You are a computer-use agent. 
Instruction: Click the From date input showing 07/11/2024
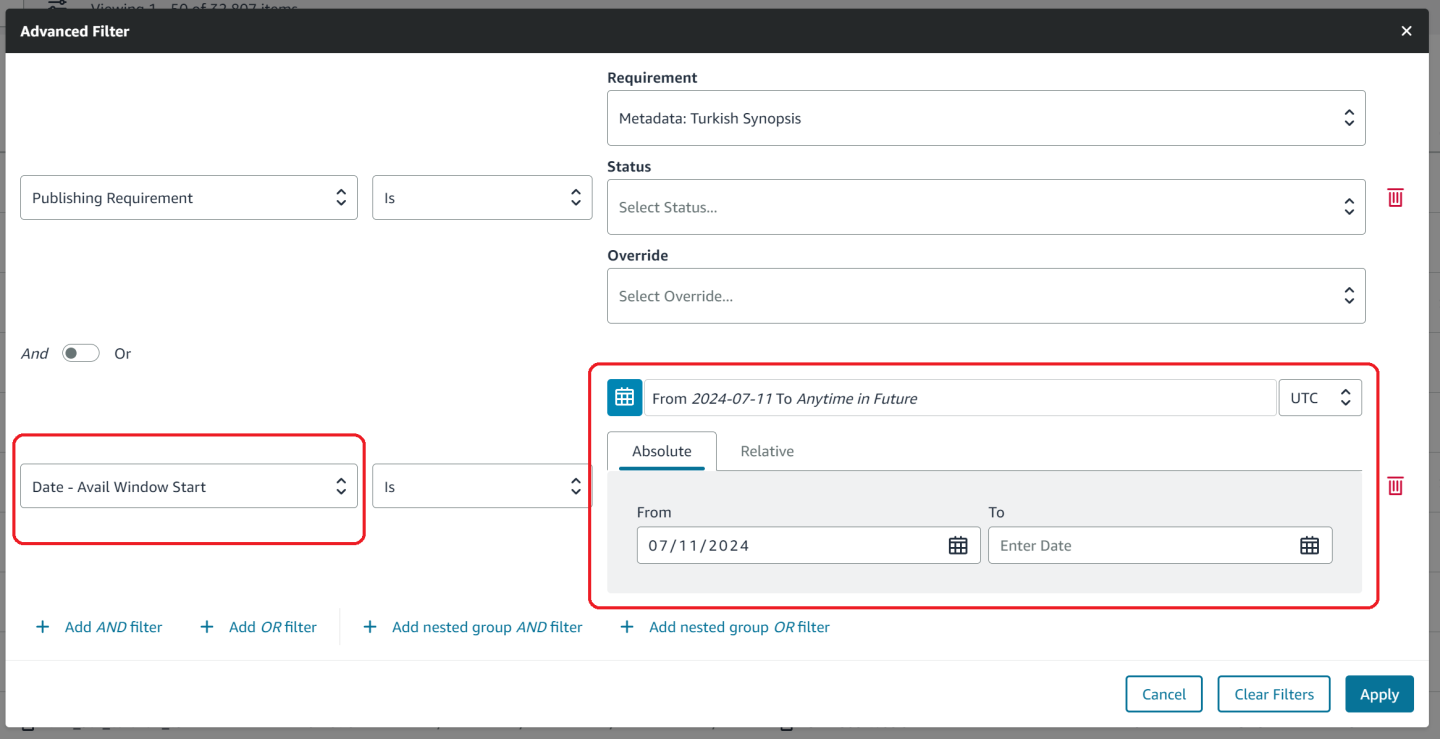point(809,545)
